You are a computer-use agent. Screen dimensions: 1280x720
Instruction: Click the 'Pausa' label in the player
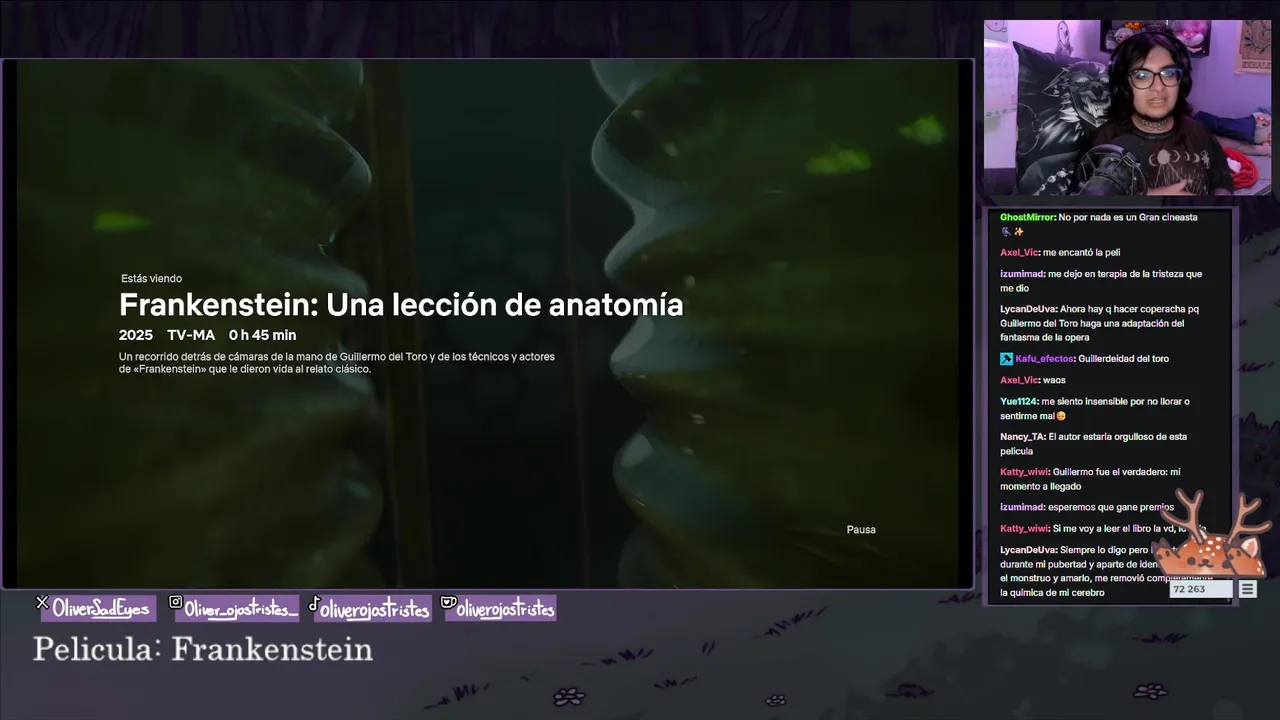click(x=861, y=530)
